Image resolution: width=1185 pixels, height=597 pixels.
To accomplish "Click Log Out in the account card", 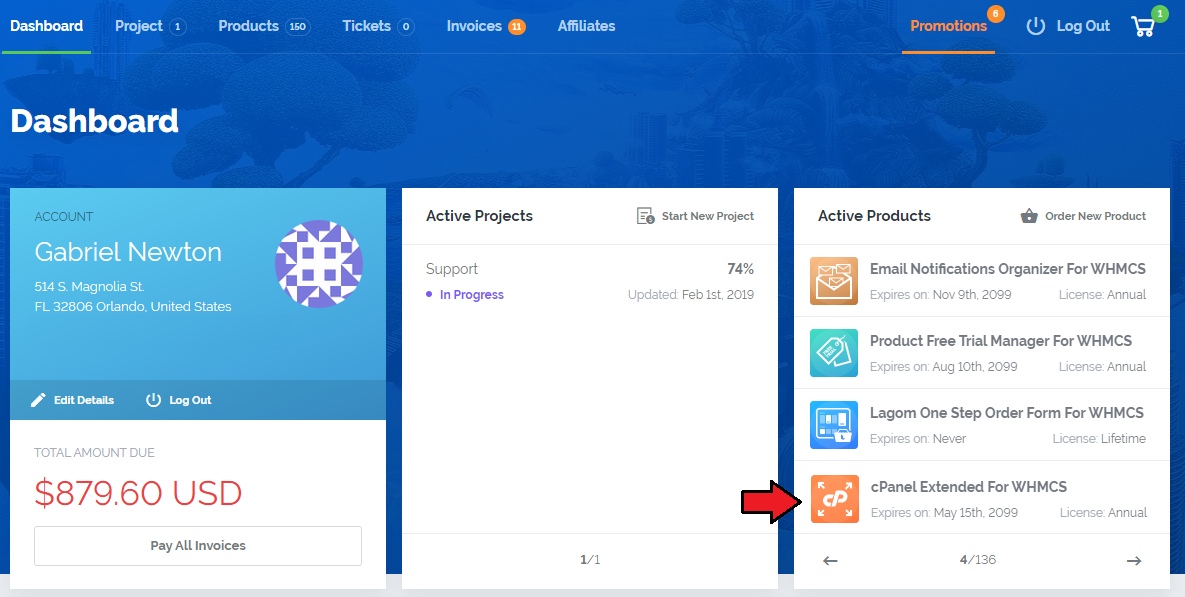I will click(190, 400).
